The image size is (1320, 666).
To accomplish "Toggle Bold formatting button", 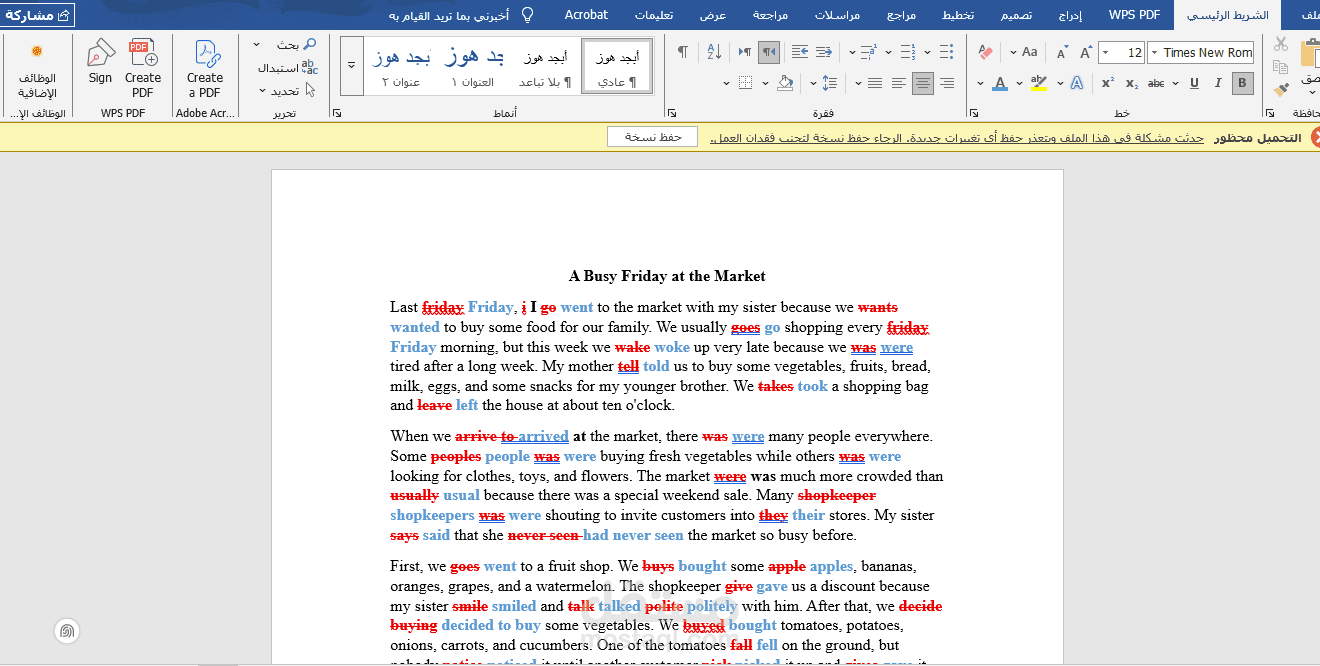I will (1243, 83).
